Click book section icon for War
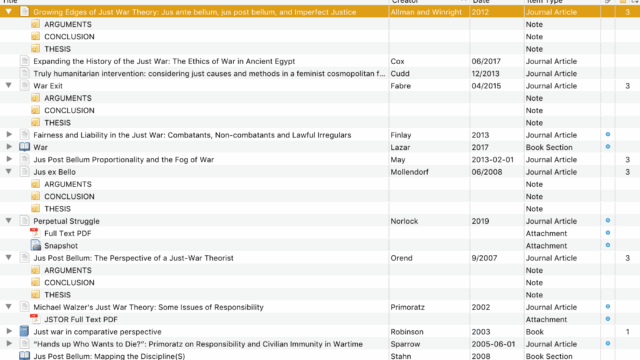Viewport: 640px width, 360px height. 24,147
